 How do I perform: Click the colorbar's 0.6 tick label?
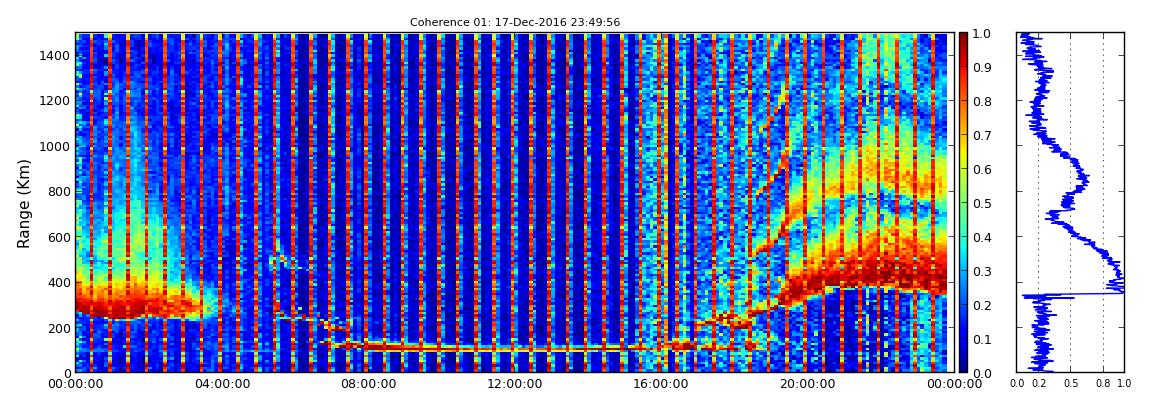[x=982, y=169]
